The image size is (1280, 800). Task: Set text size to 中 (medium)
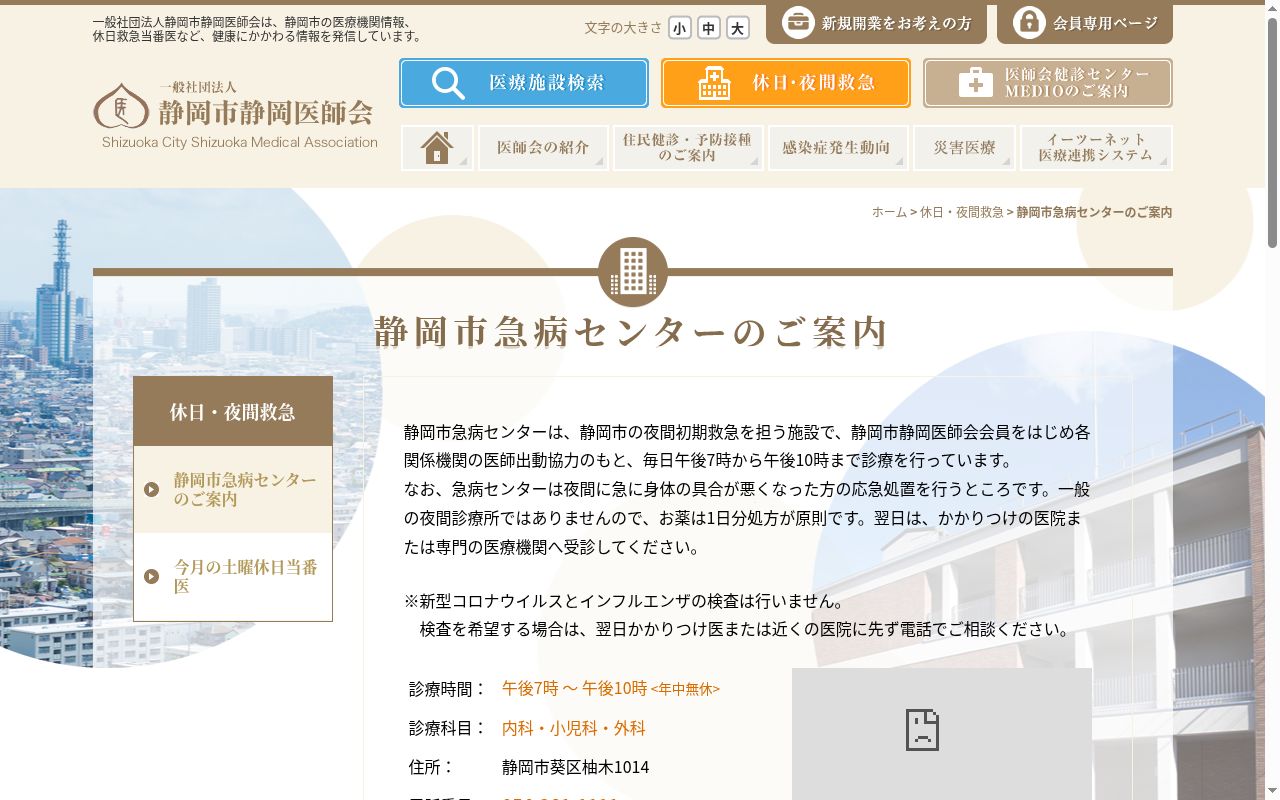click(x=709, y=28)
